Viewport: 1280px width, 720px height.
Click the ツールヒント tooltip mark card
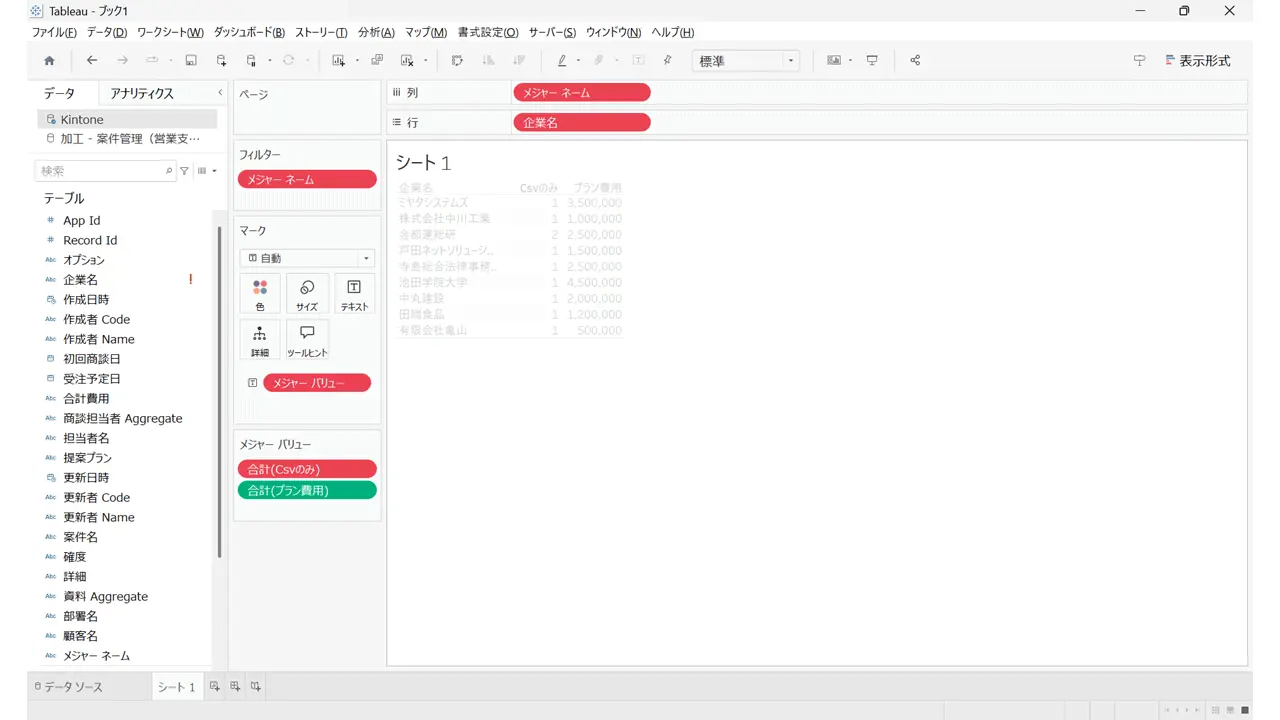click(307, 340)
